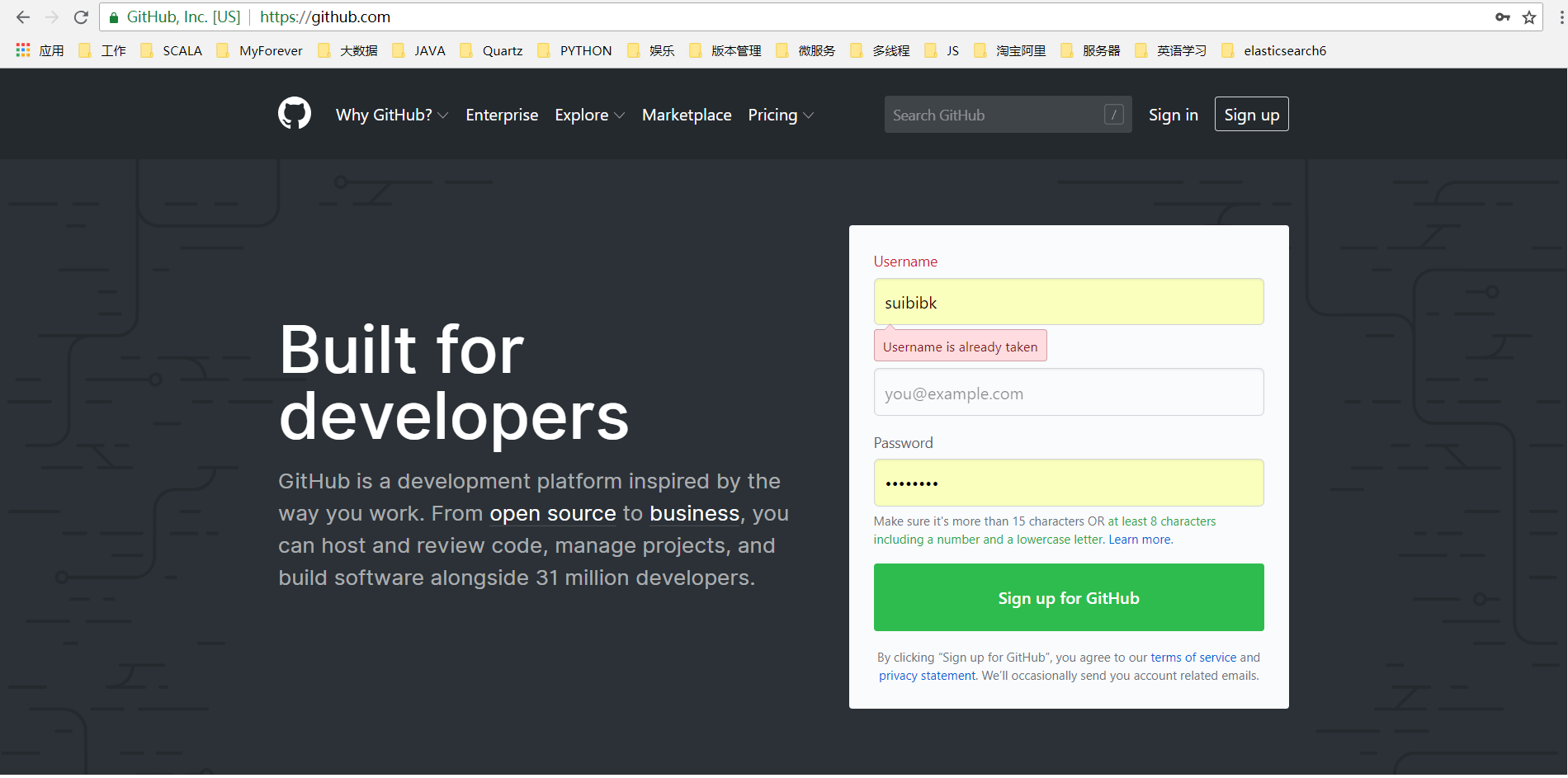Click the you@example.com email field

tap(1069, 392)
